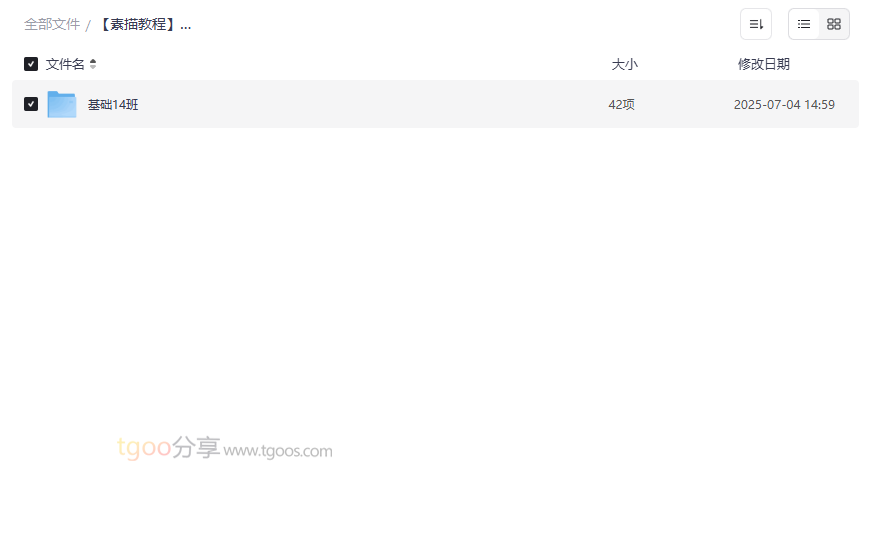
Task: Select the 基础14班 row's blank middle area
Action: pyautogui.click(x=368, y=104)
